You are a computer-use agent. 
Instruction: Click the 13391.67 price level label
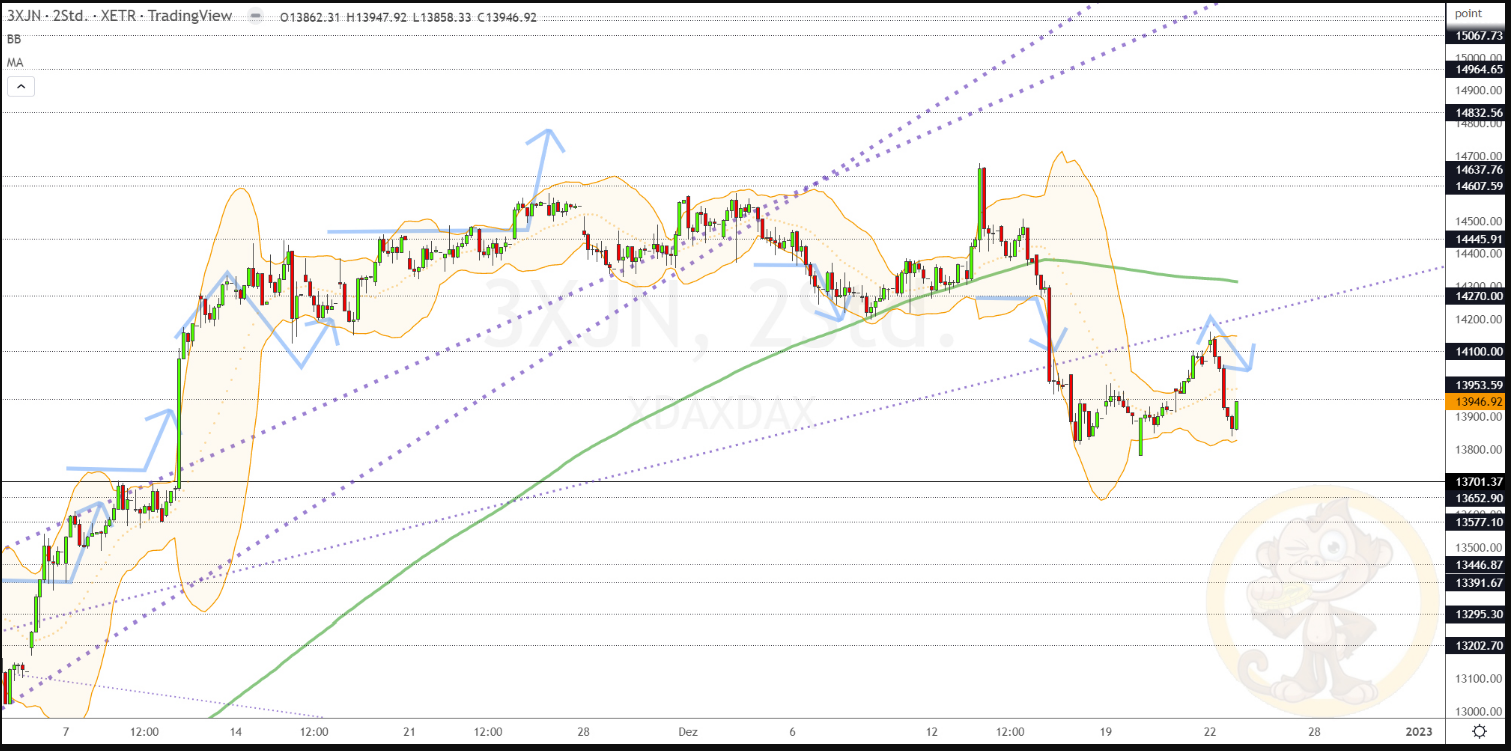pyautogui.click(x=1478, y=583)
